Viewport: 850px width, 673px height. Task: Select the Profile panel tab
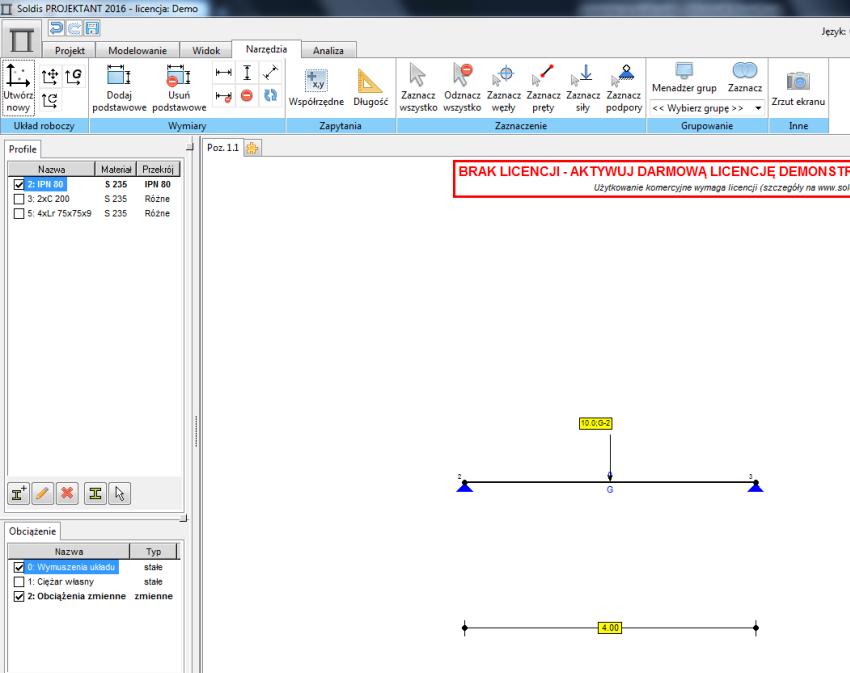click(x=23, y=149)
